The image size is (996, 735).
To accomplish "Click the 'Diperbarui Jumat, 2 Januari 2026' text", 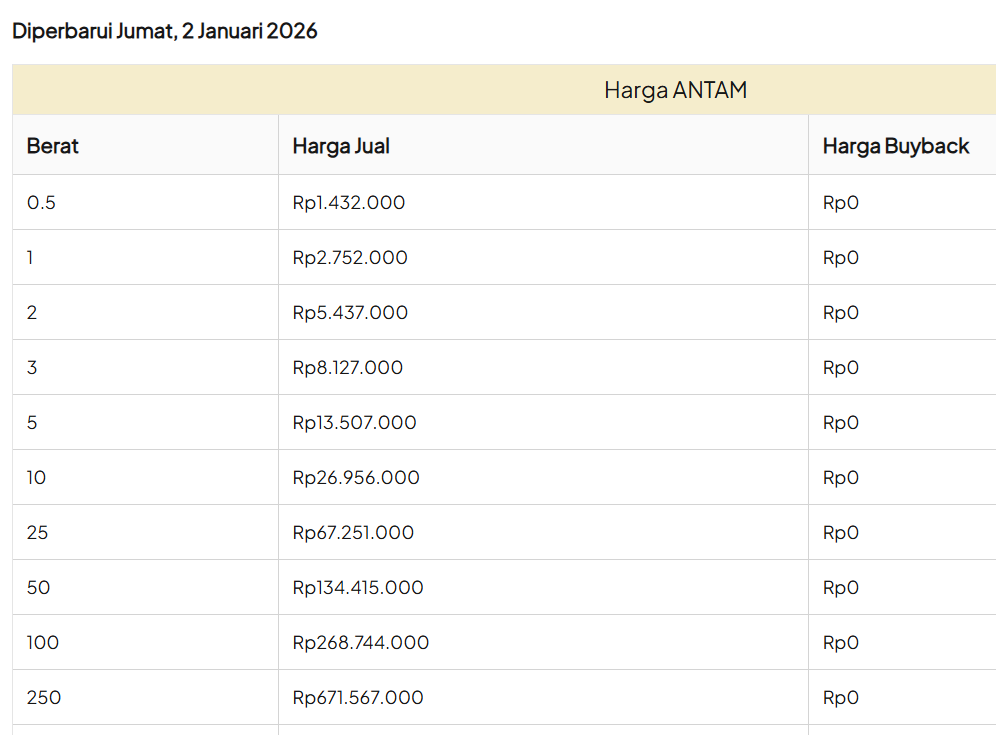I will tap(165, 31).
